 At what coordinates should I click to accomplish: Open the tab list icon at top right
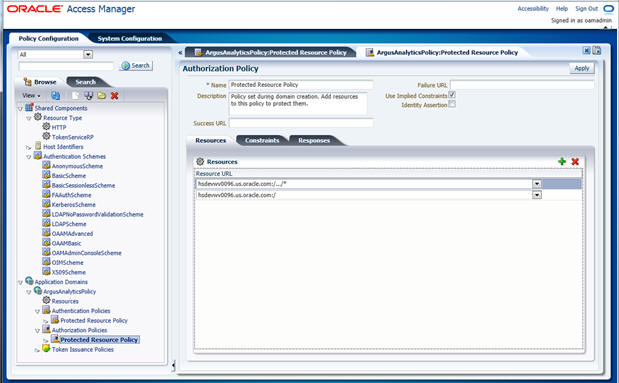coord(597,51)
